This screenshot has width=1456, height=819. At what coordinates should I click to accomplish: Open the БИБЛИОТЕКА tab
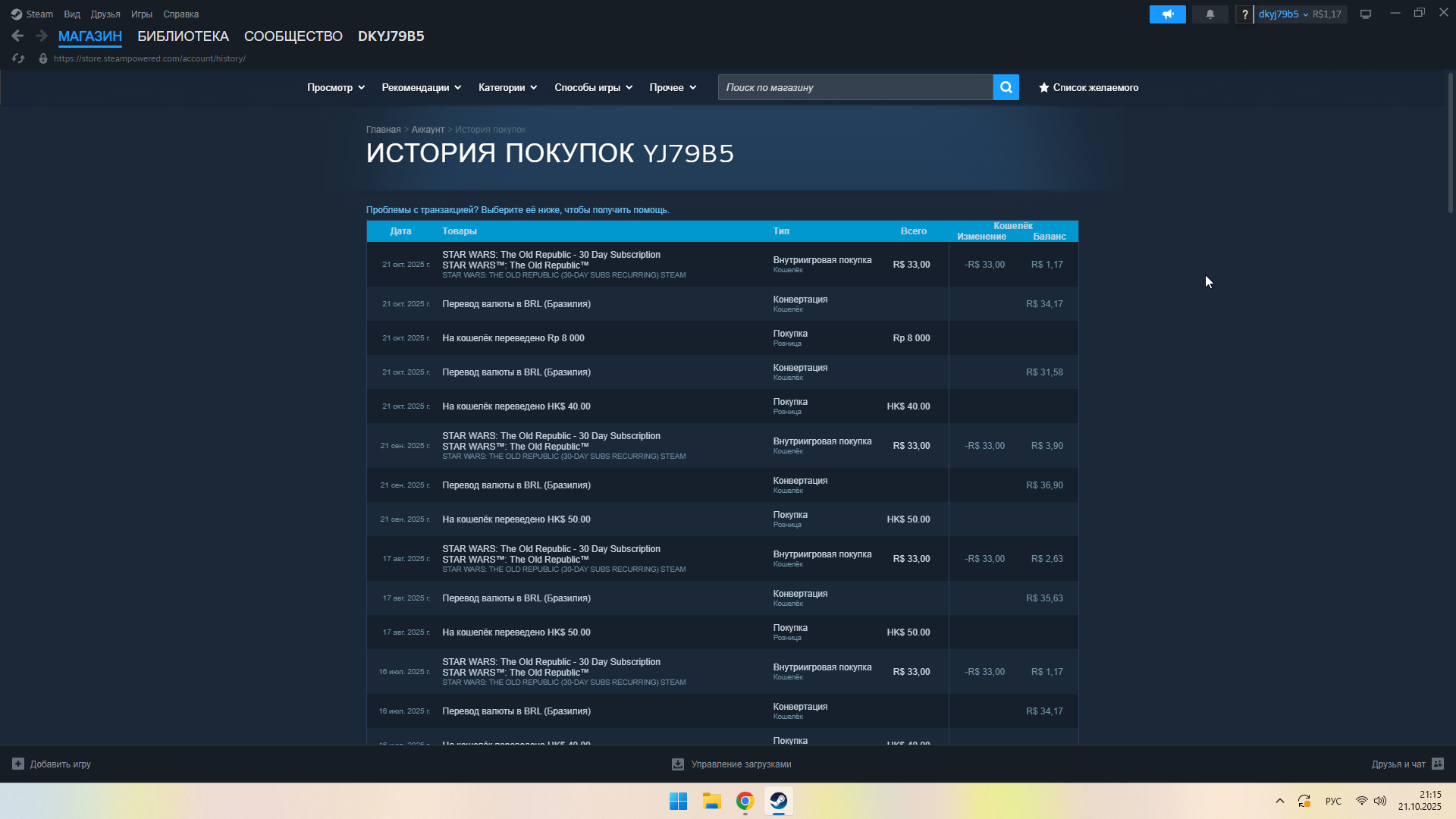183,36
